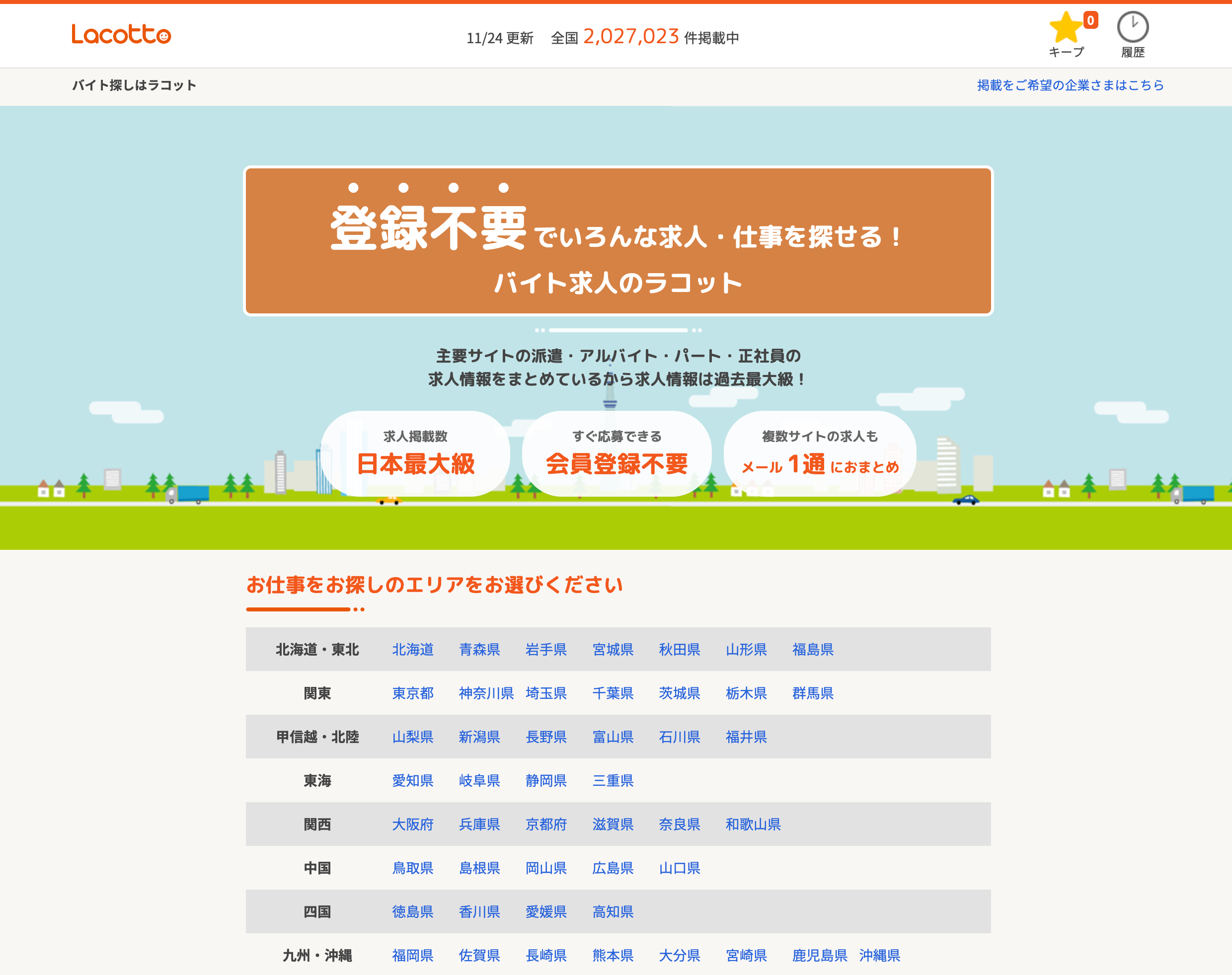The image size is (1232, 975).
Task: Click the Lacotto logo
Action: coord(121,35)
